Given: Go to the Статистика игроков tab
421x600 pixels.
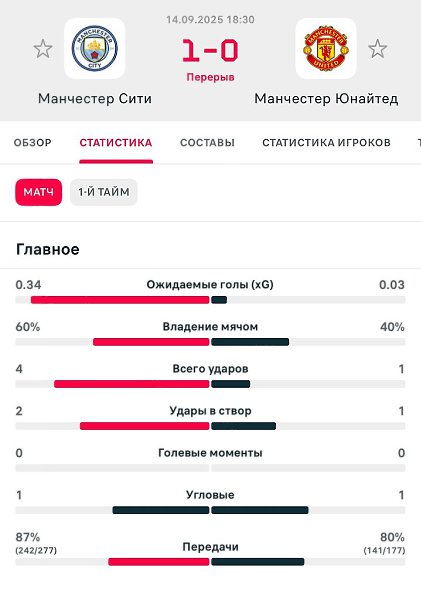Looking at the screenshot, I should coord(326,143).
